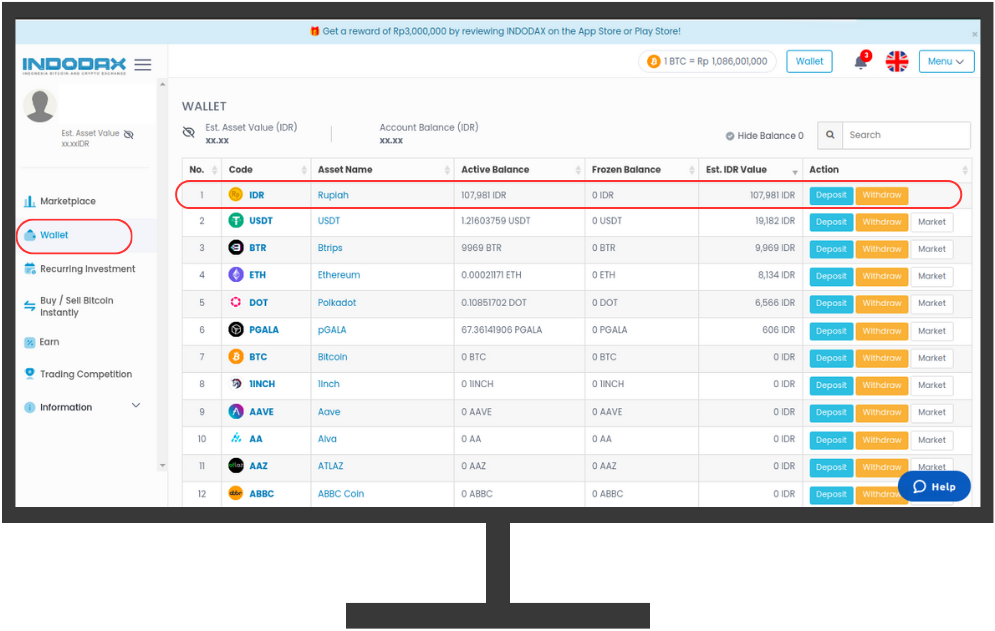Click the PGALA coin icon
This screenshot has height=631, width=995.
pyautogui.click(x=236, y=329)
